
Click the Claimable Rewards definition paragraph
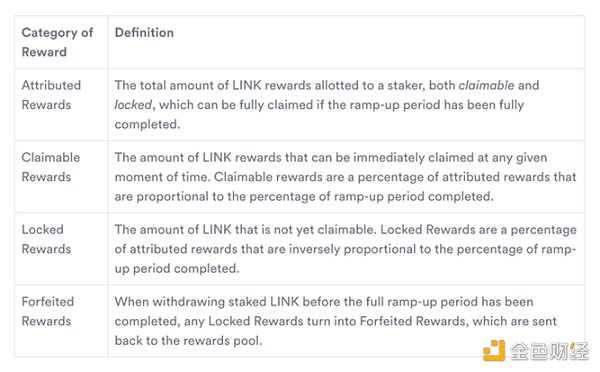tap(346, 177)
